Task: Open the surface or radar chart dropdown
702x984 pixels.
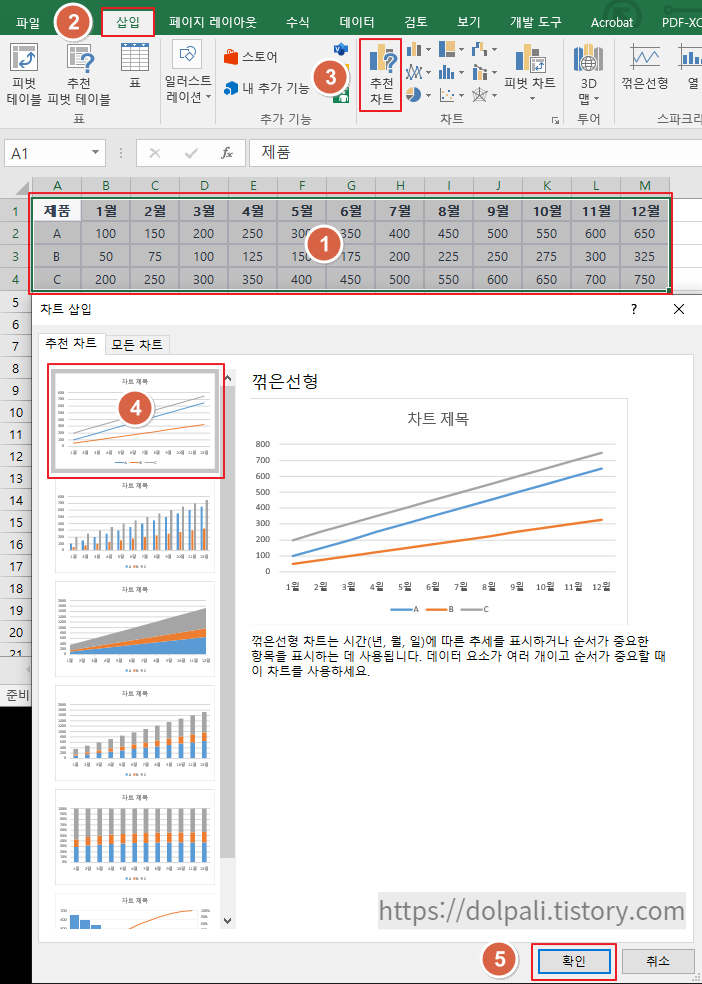Action: 484,95
